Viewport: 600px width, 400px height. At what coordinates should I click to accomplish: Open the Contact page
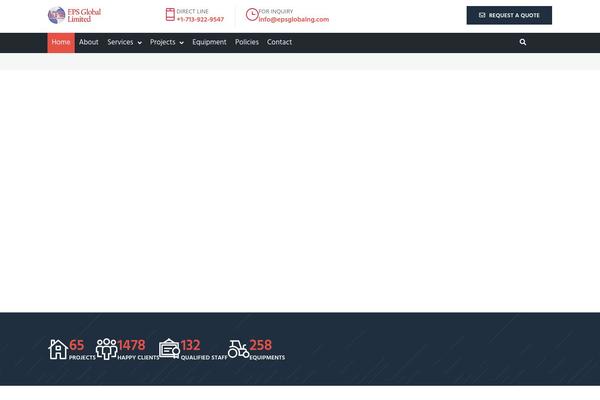pos(279,42)
